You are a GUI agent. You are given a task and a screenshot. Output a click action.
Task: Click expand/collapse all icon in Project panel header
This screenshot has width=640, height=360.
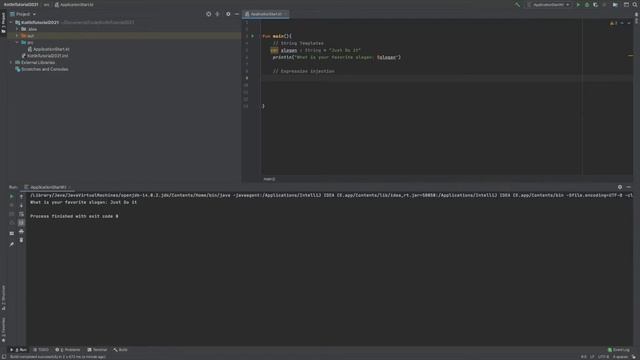pos(218,14)
